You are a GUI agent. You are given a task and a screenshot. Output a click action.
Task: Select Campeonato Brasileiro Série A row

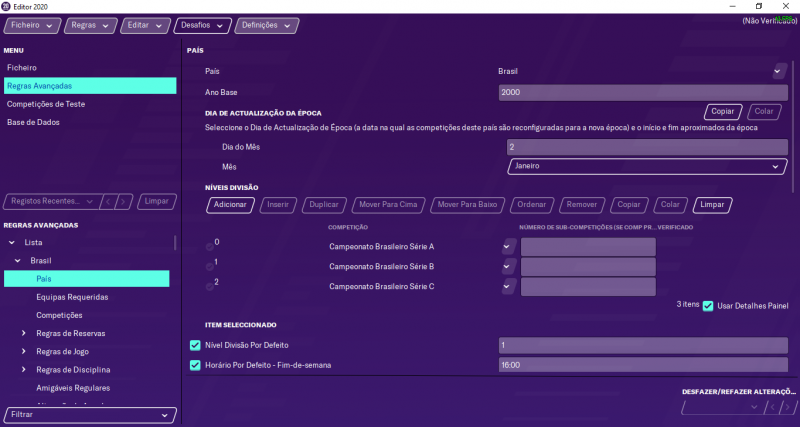coord(382,247)
